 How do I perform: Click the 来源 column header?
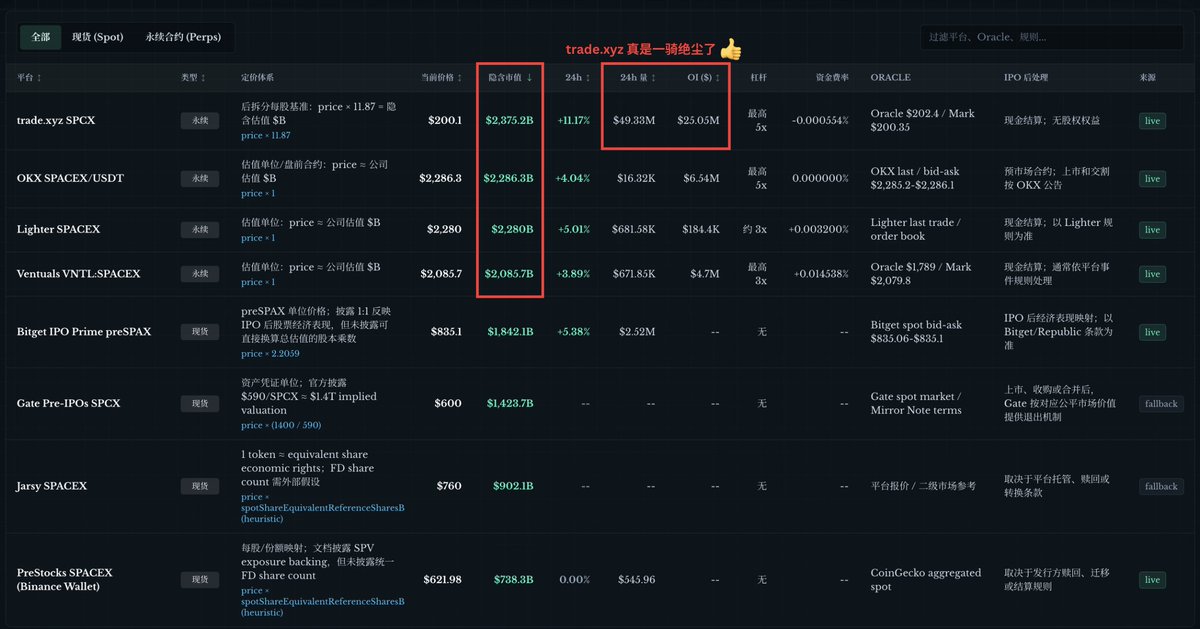tap(1148, 77)
